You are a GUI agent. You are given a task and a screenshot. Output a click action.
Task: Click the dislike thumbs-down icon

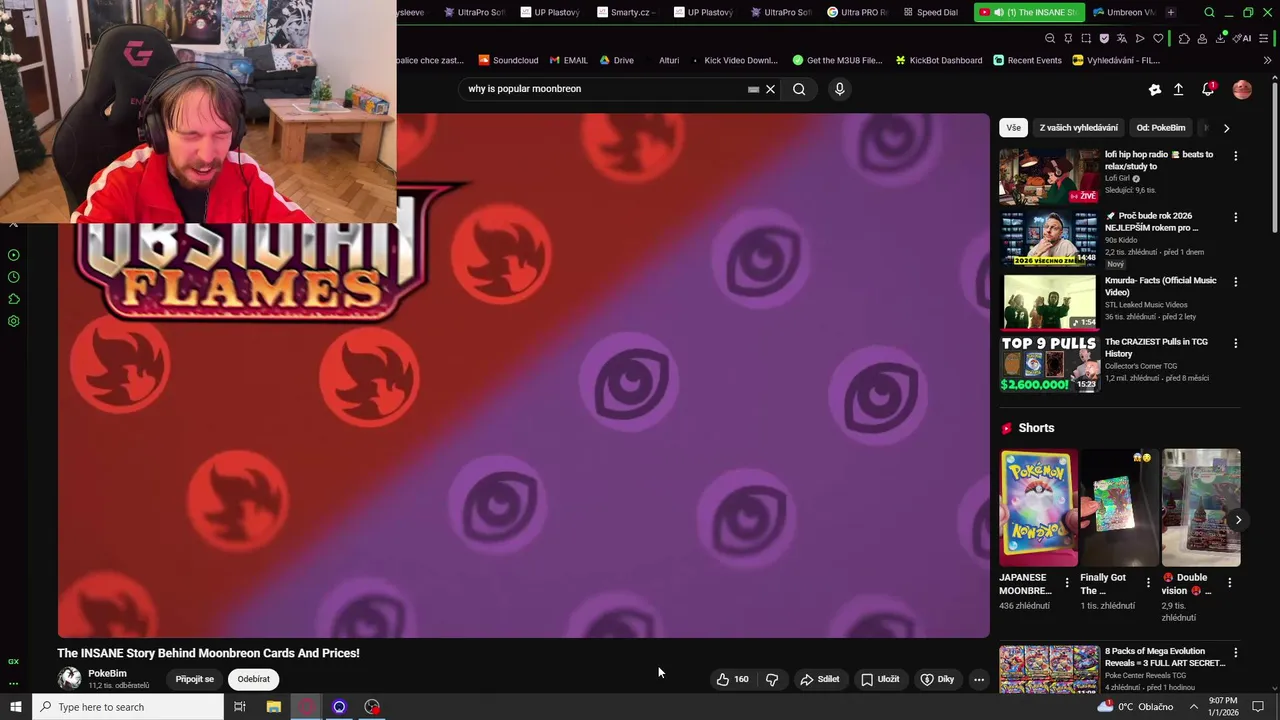(772, 679)
